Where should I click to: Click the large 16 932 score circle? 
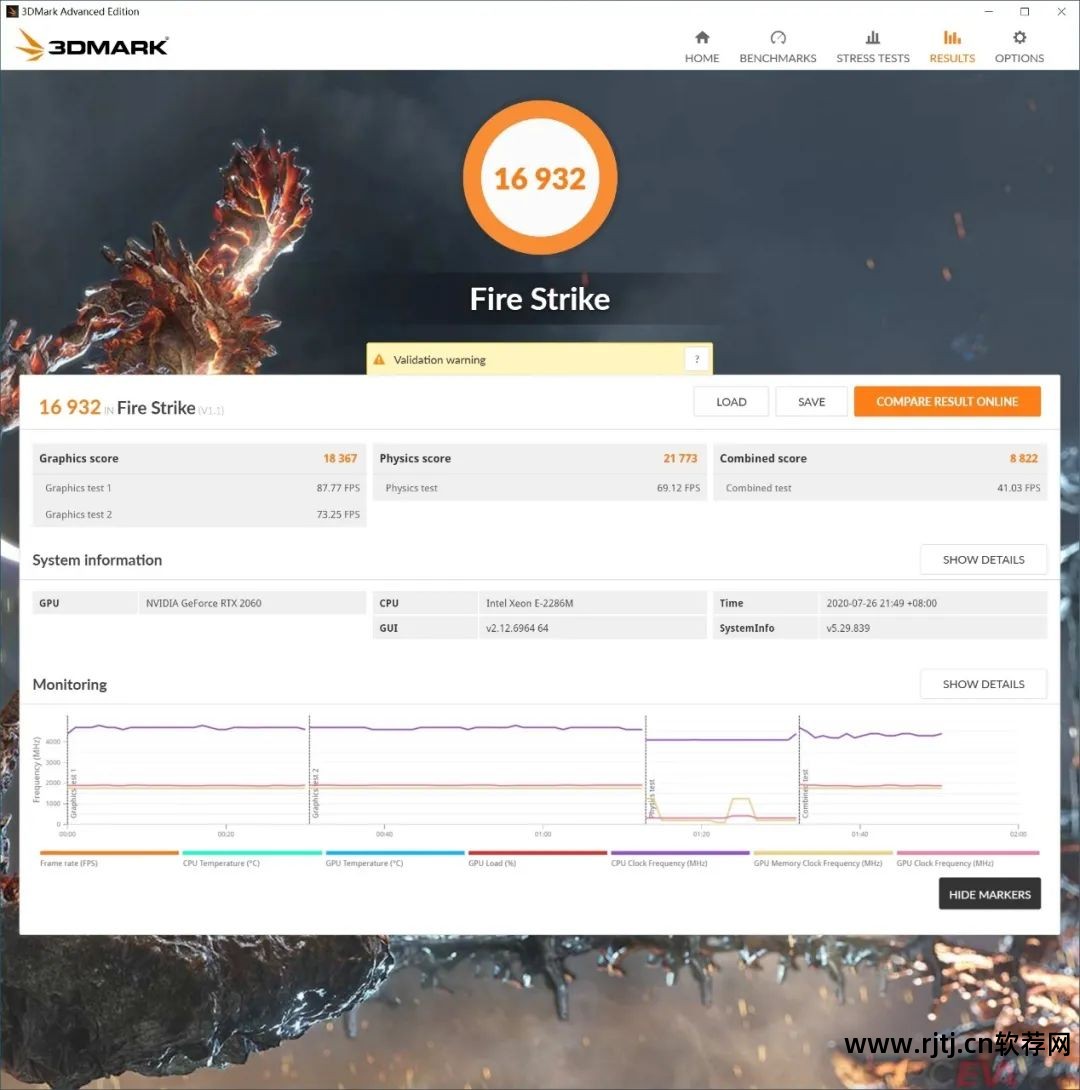point(540,178)
